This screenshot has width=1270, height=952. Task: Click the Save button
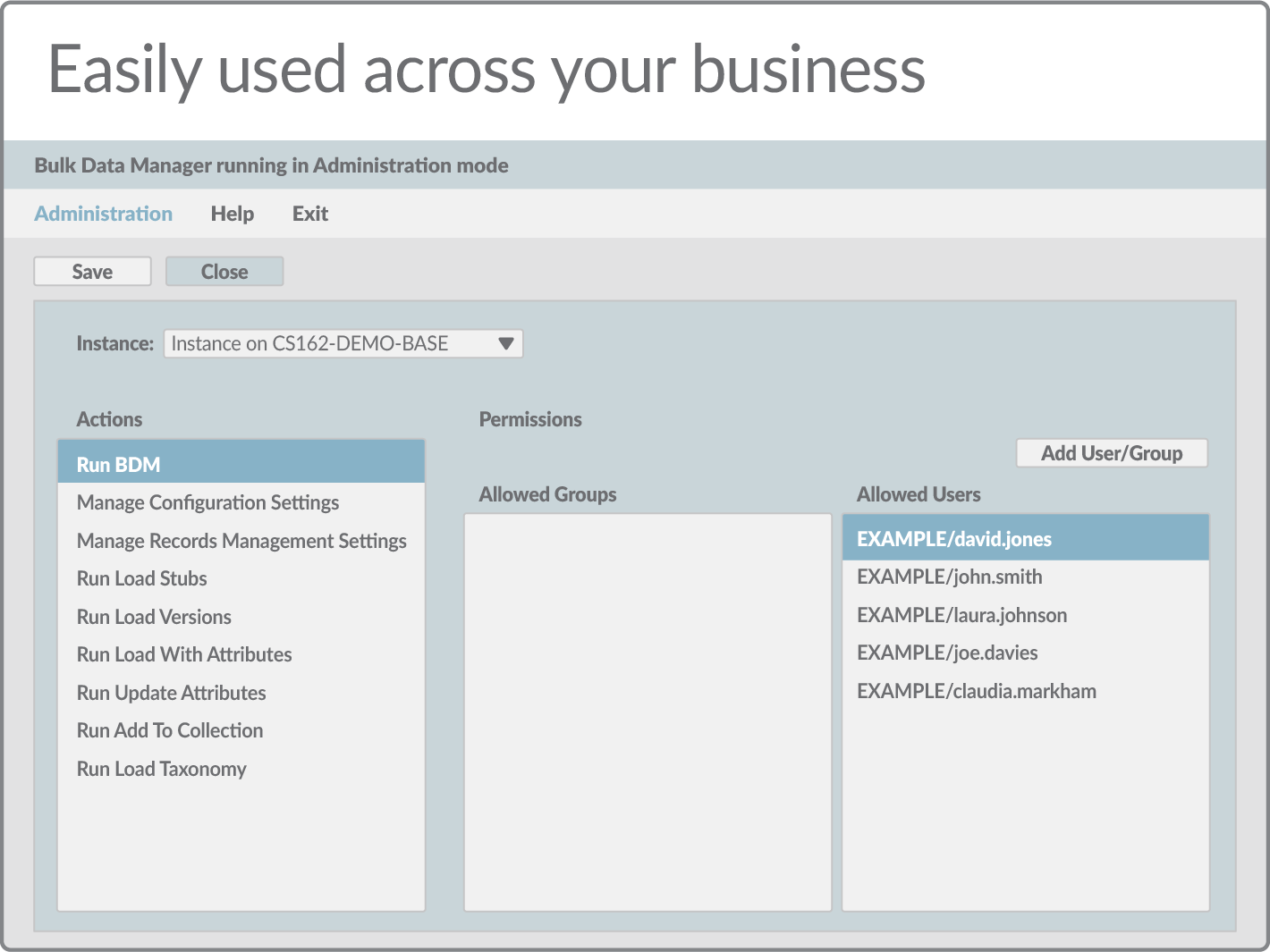[91, 271]
